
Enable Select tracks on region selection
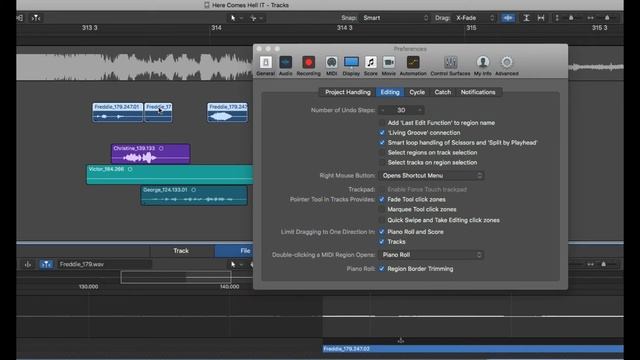click(x=382, y=162)
